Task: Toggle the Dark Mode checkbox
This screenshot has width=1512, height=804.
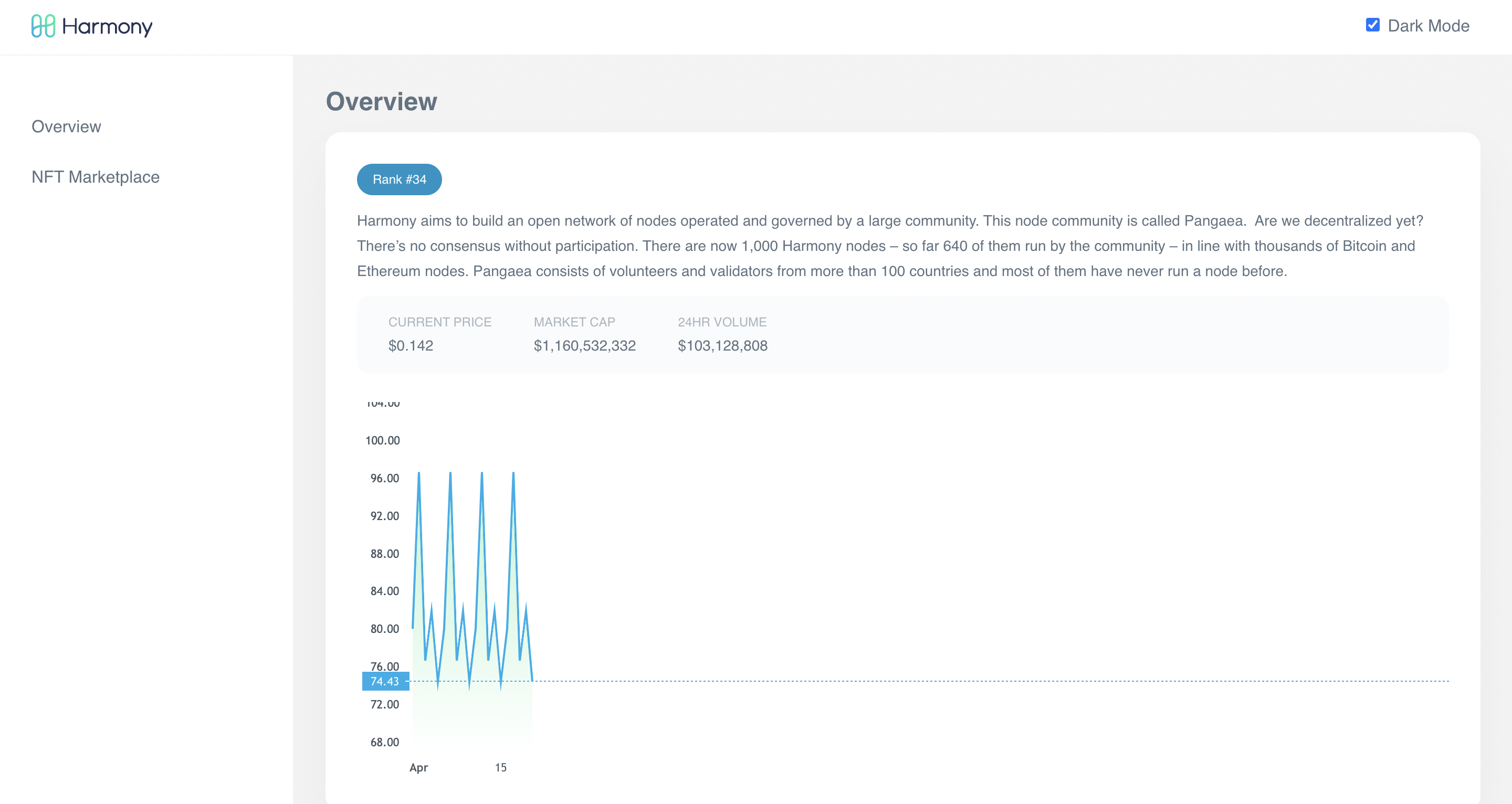Action: (x=1372, y=25)
